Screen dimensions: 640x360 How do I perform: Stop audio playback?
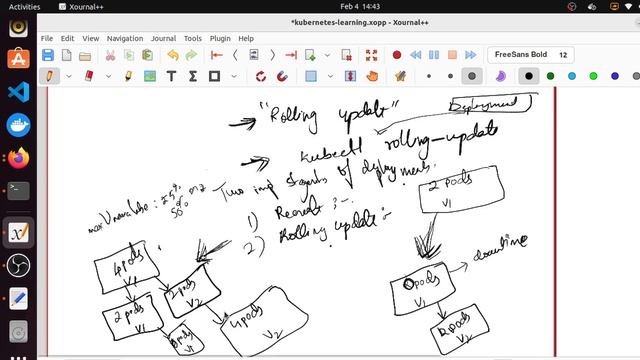click(x=452, y=55)
